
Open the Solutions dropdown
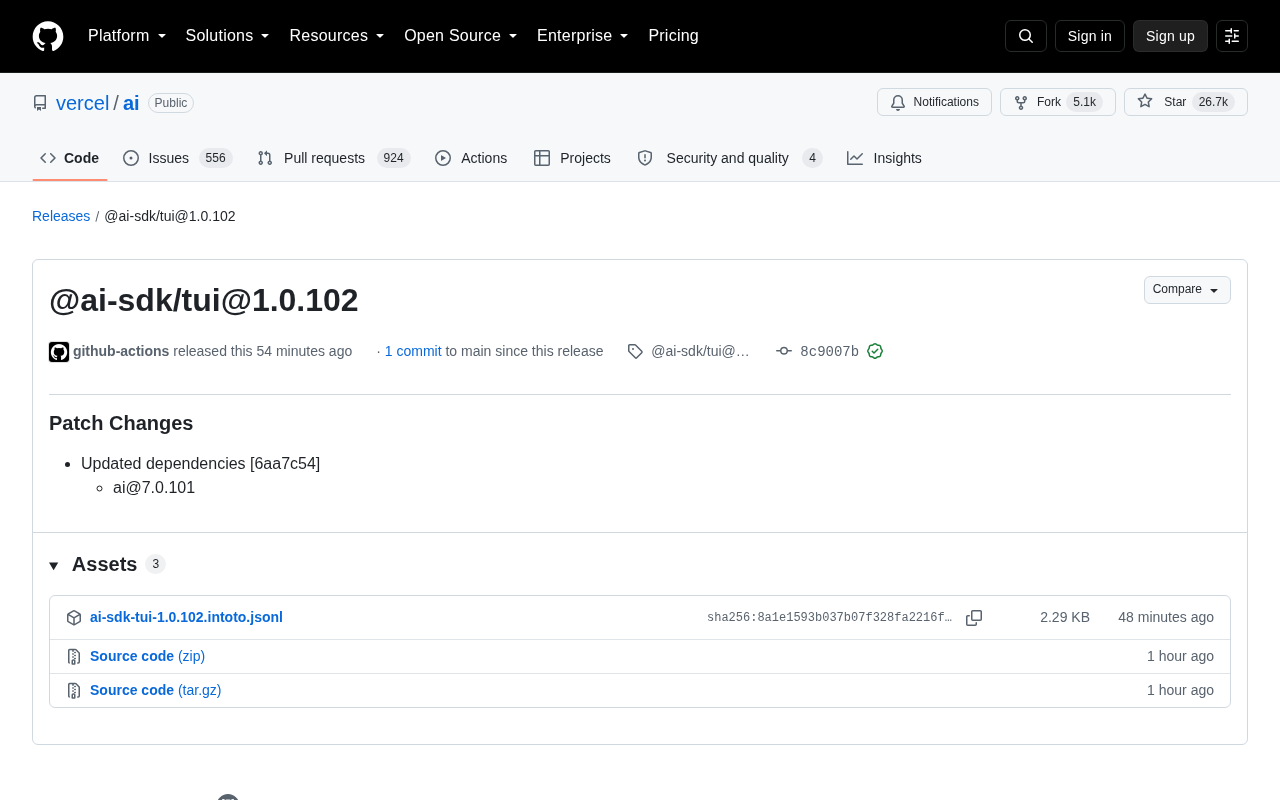227,36
